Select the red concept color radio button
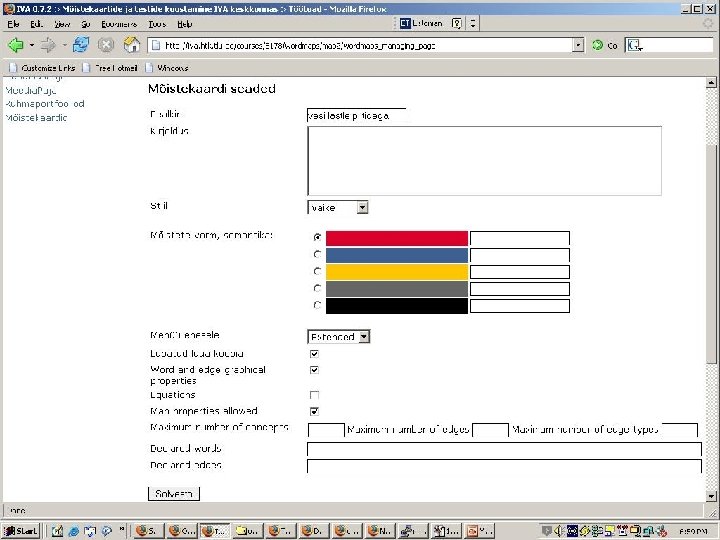 [317, 237]
